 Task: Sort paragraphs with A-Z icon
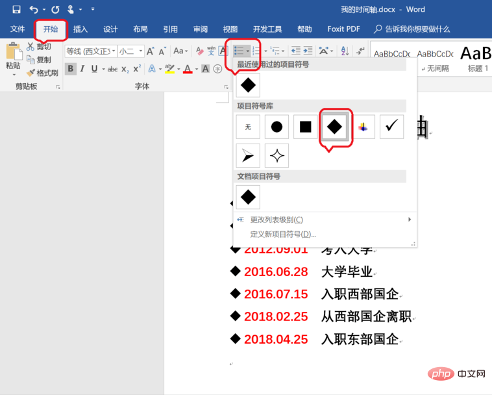[x=345, y=51]
